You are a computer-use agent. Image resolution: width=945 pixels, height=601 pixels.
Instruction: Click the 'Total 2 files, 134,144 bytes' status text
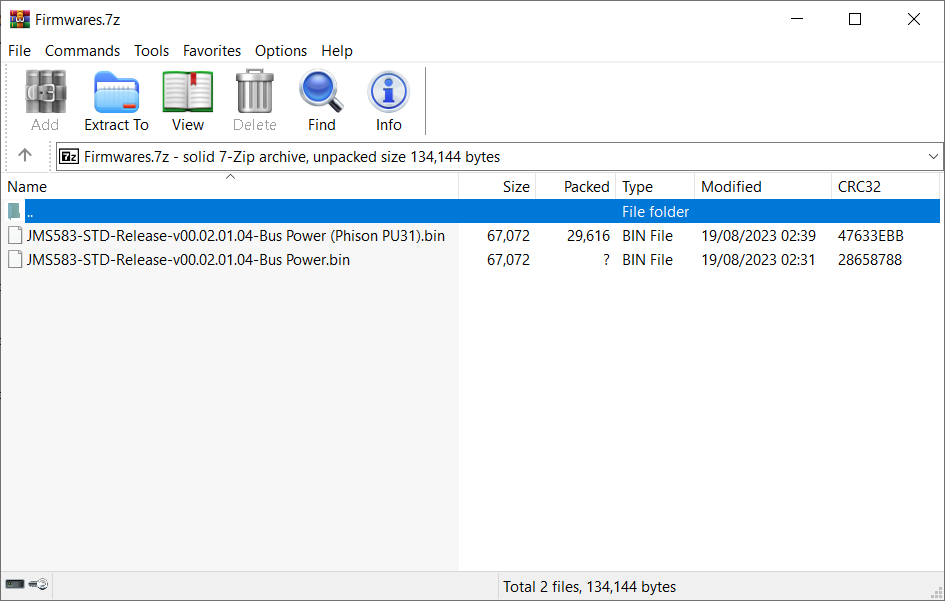pos(589,587)
